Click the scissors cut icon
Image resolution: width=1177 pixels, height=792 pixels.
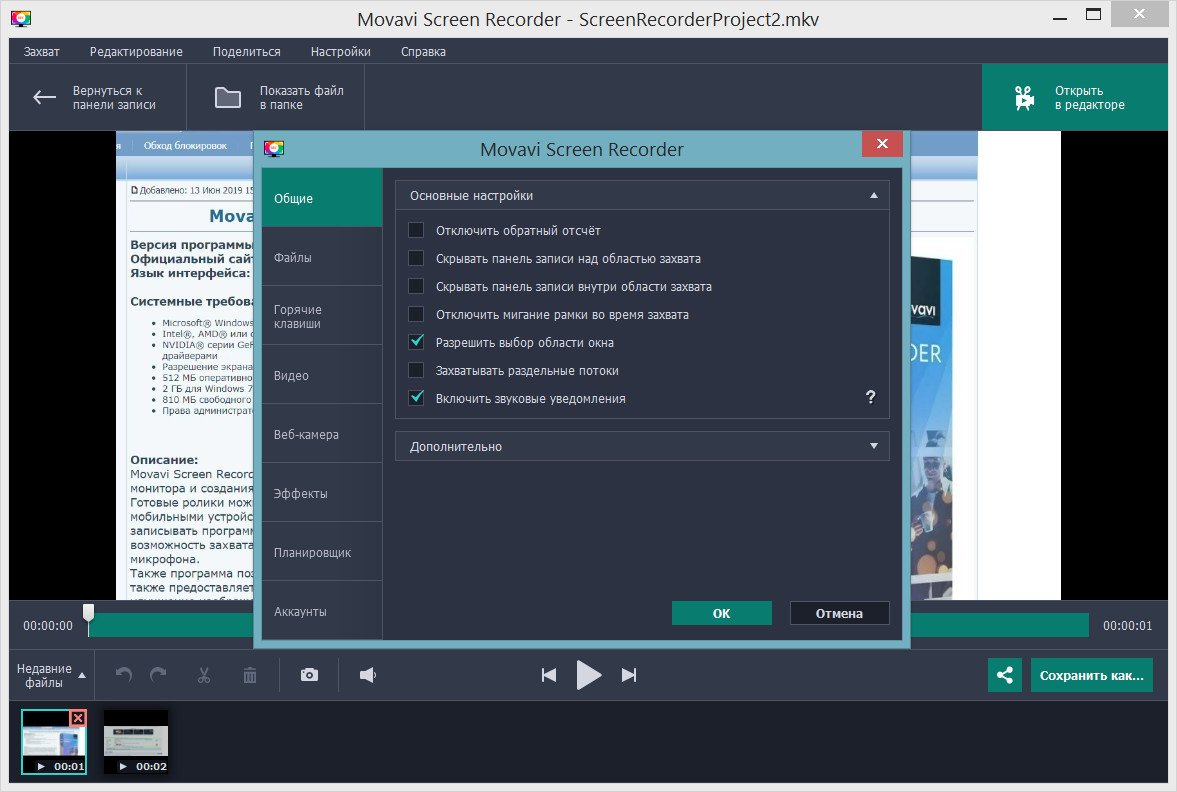204,675
